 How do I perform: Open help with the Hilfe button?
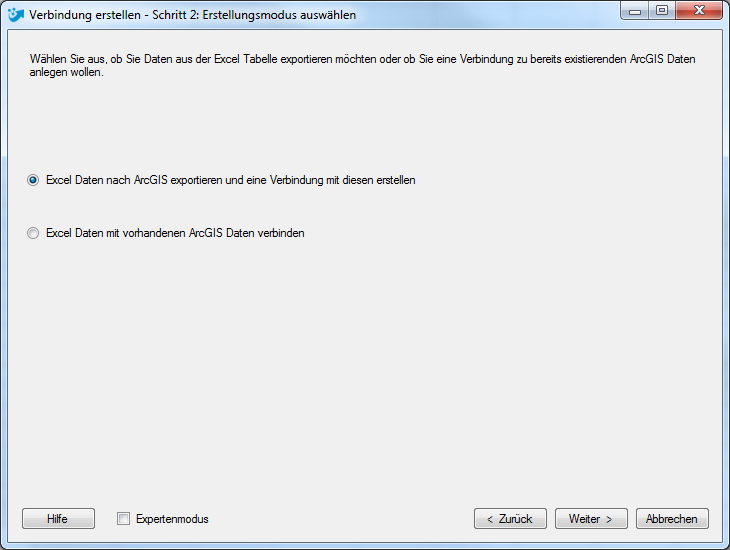[x=58, y=518]
